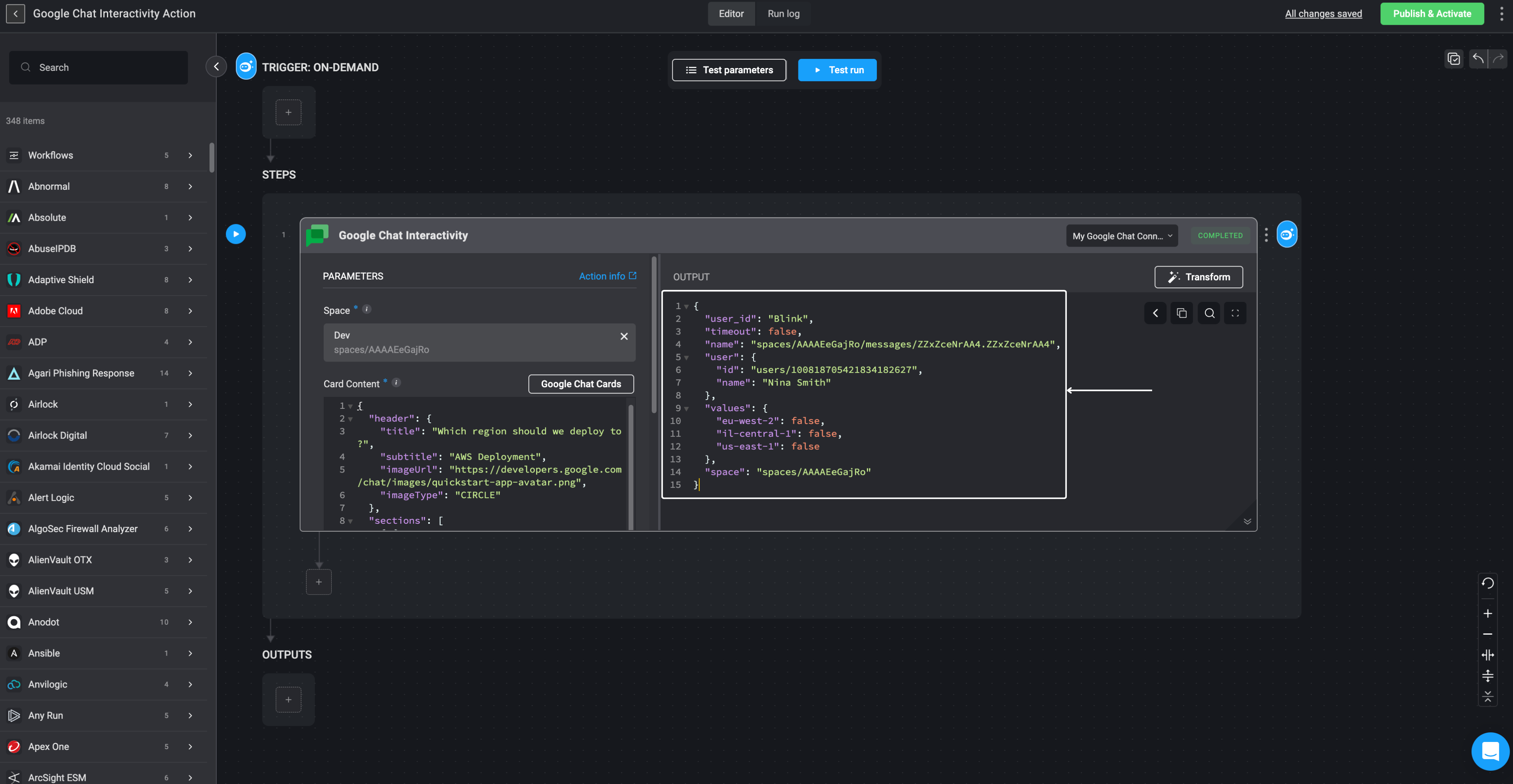Click the sidebar list scrollbar
1513x784 pixels.
pos(212,157)
